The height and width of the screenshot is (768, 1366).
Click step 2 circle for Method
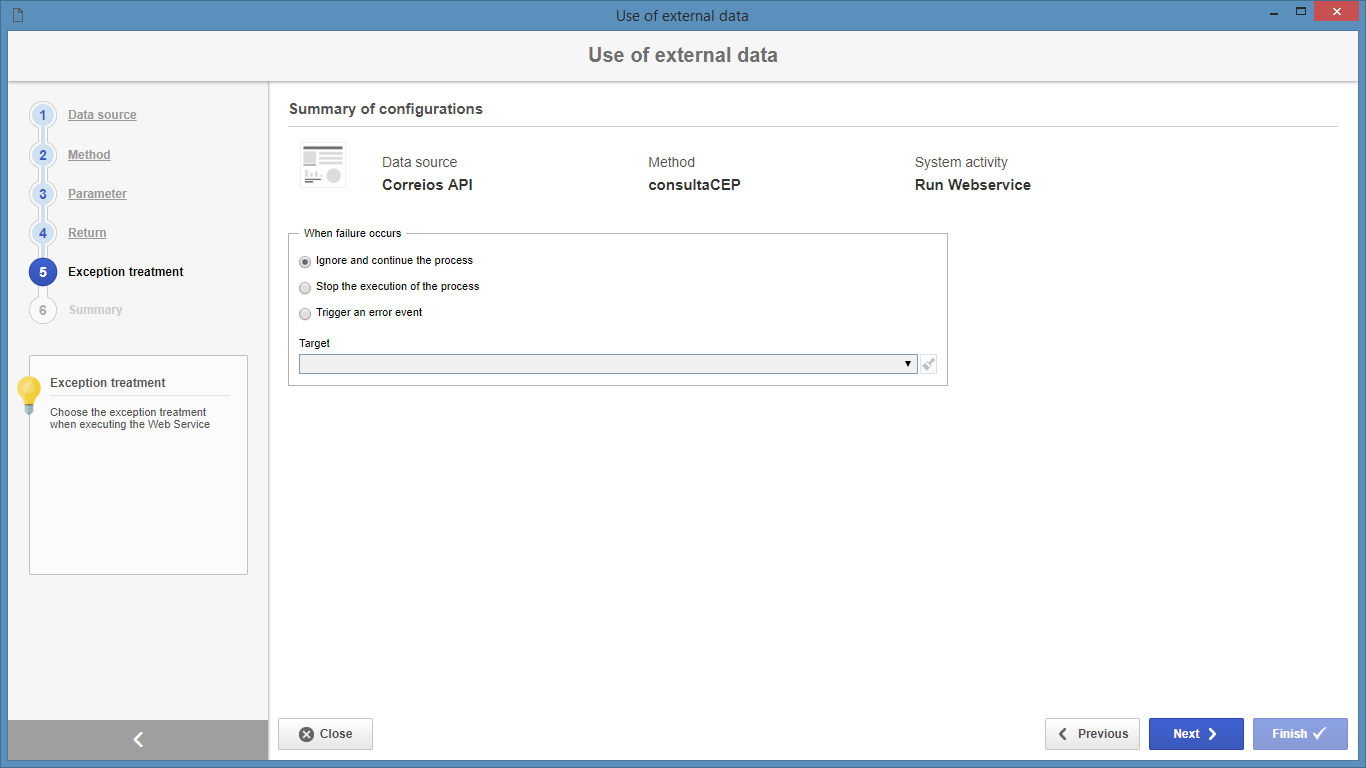(43, 155)
